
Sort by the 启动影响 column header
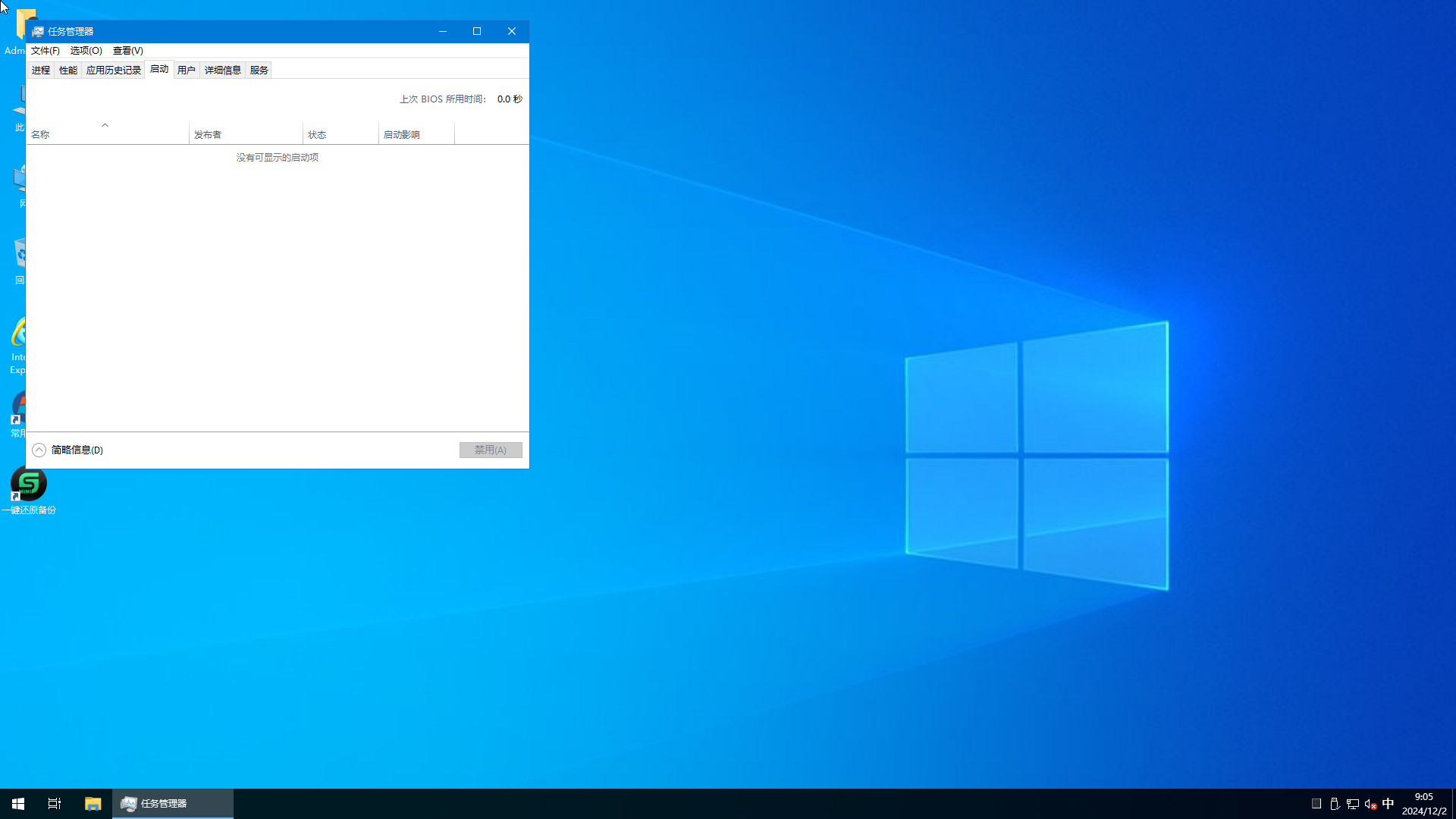[x=416, y=133]
